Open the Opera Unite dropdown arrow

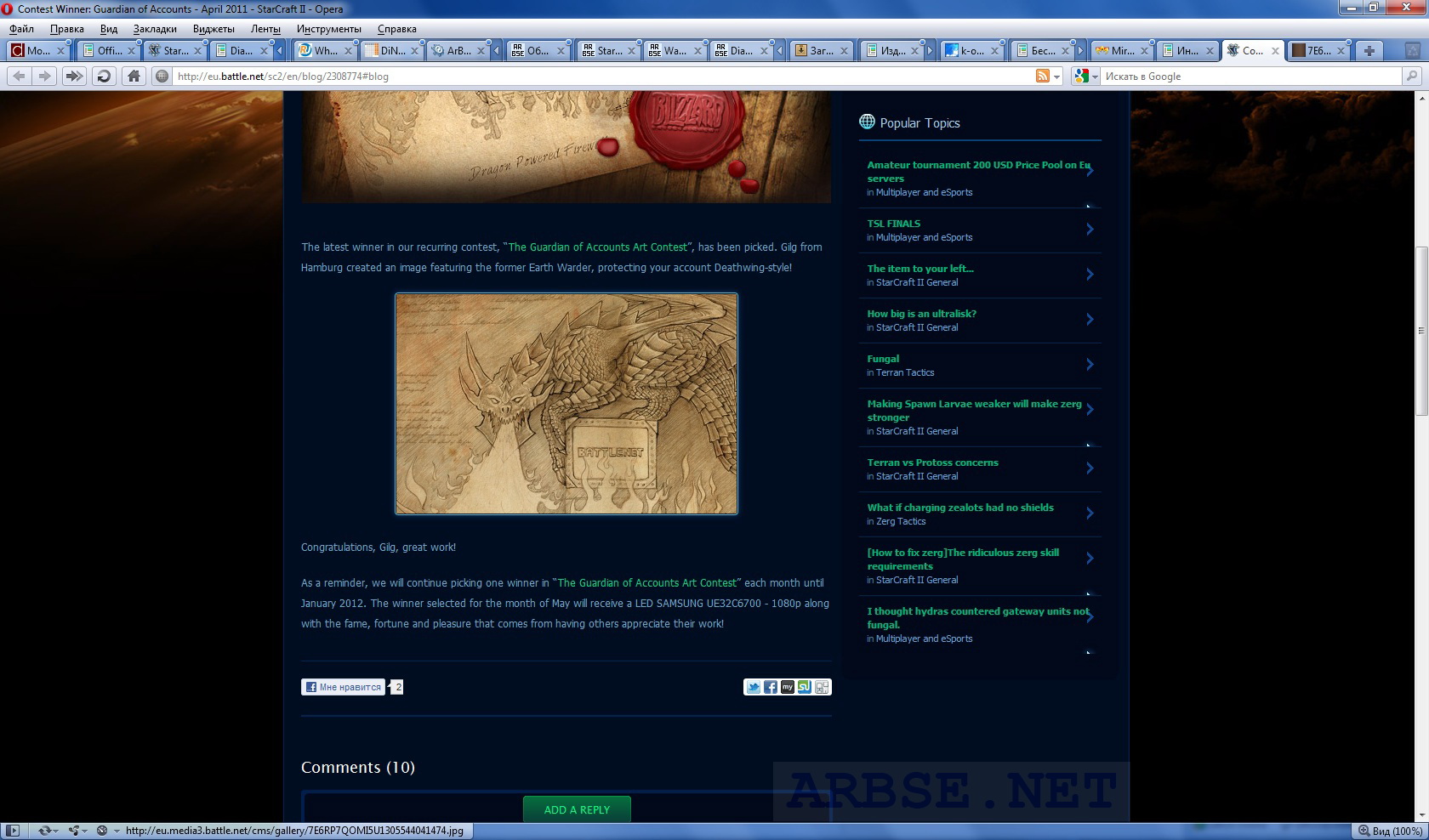(x=85, y=831)
